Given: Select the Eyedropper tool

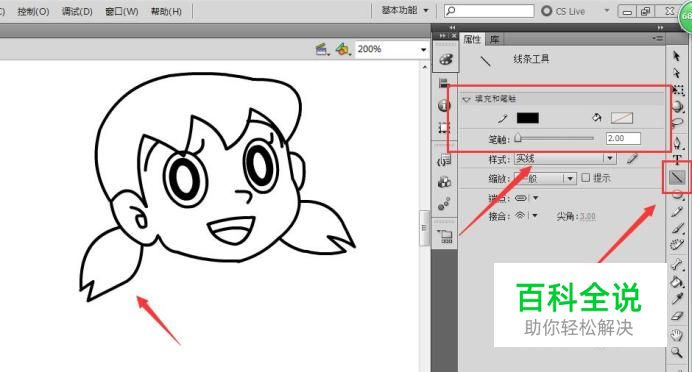Looking at the screenshot, I should point(677,299).
